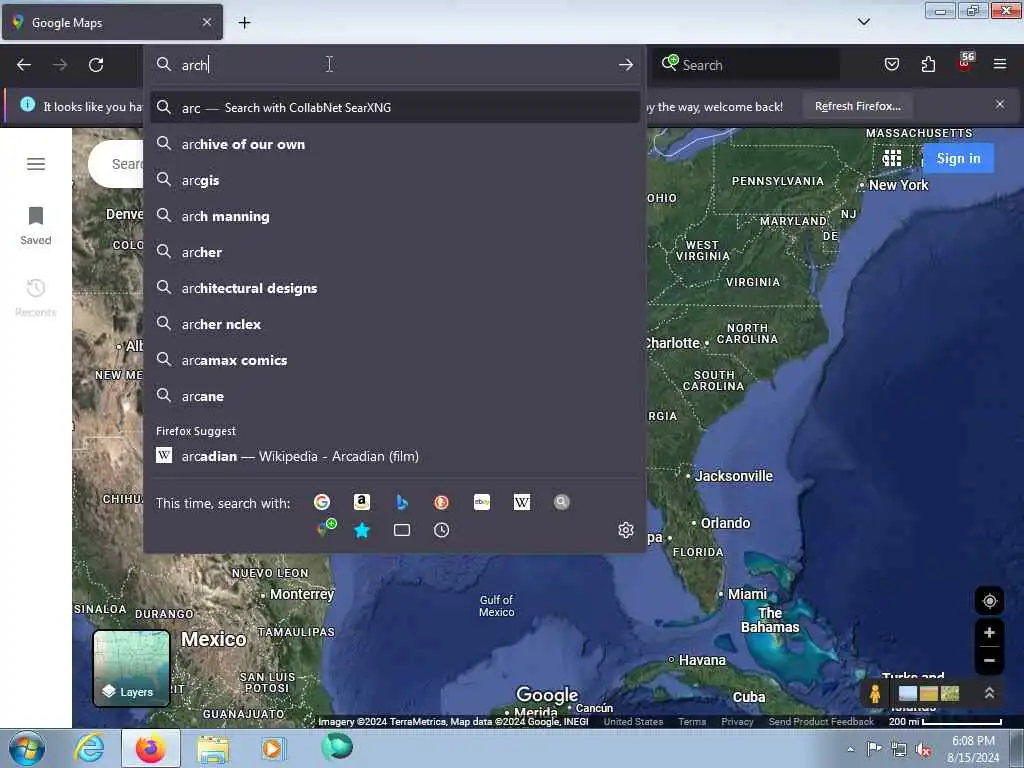This screenshot has height=768, width=1024.
Task: Search history using the clock icon
Action: click(x=441, y=530)
